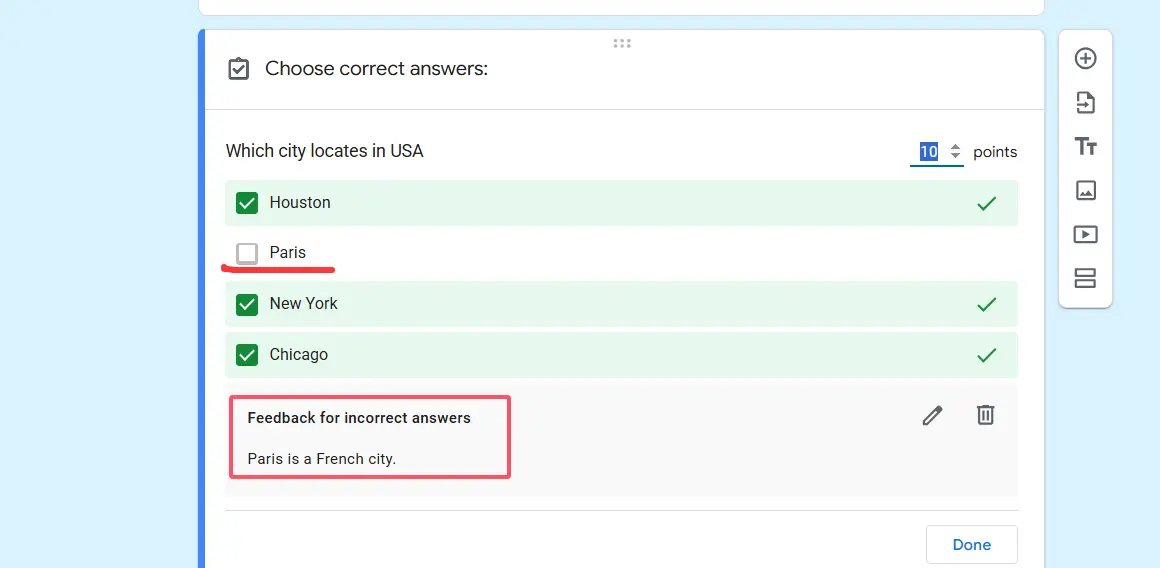Click the answer key clipboard icon

coord(238,69)
